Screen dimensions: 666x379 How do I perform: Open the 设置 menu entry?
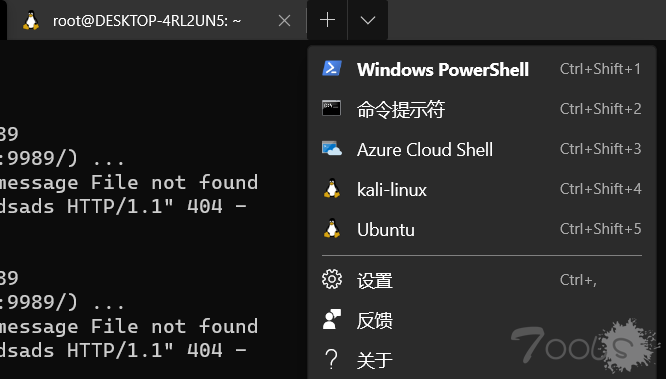(x=481, y=280)
